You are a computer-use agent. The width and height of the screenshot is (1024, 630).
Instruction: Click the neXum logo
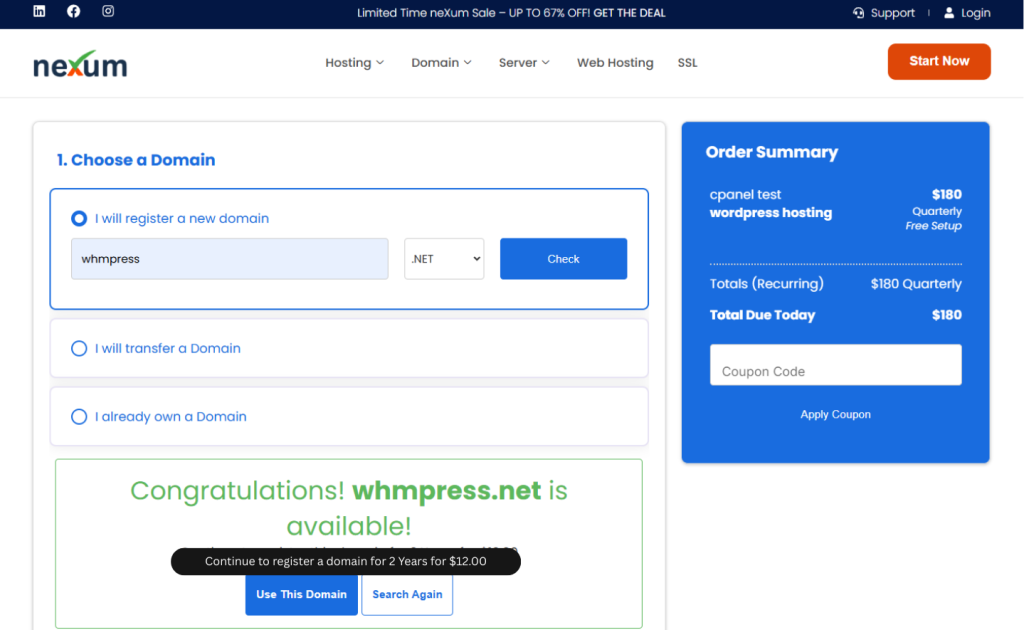(80, 64)
